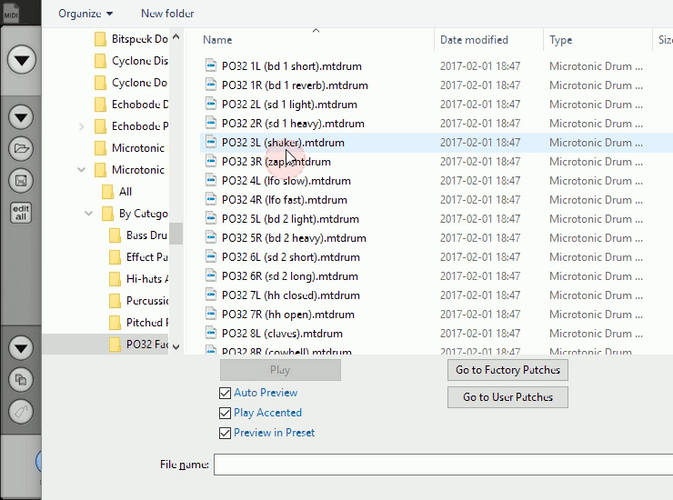Click the folder tree scroll-up arrow
This screenshot has width=673, height=500.
[176, 37]
